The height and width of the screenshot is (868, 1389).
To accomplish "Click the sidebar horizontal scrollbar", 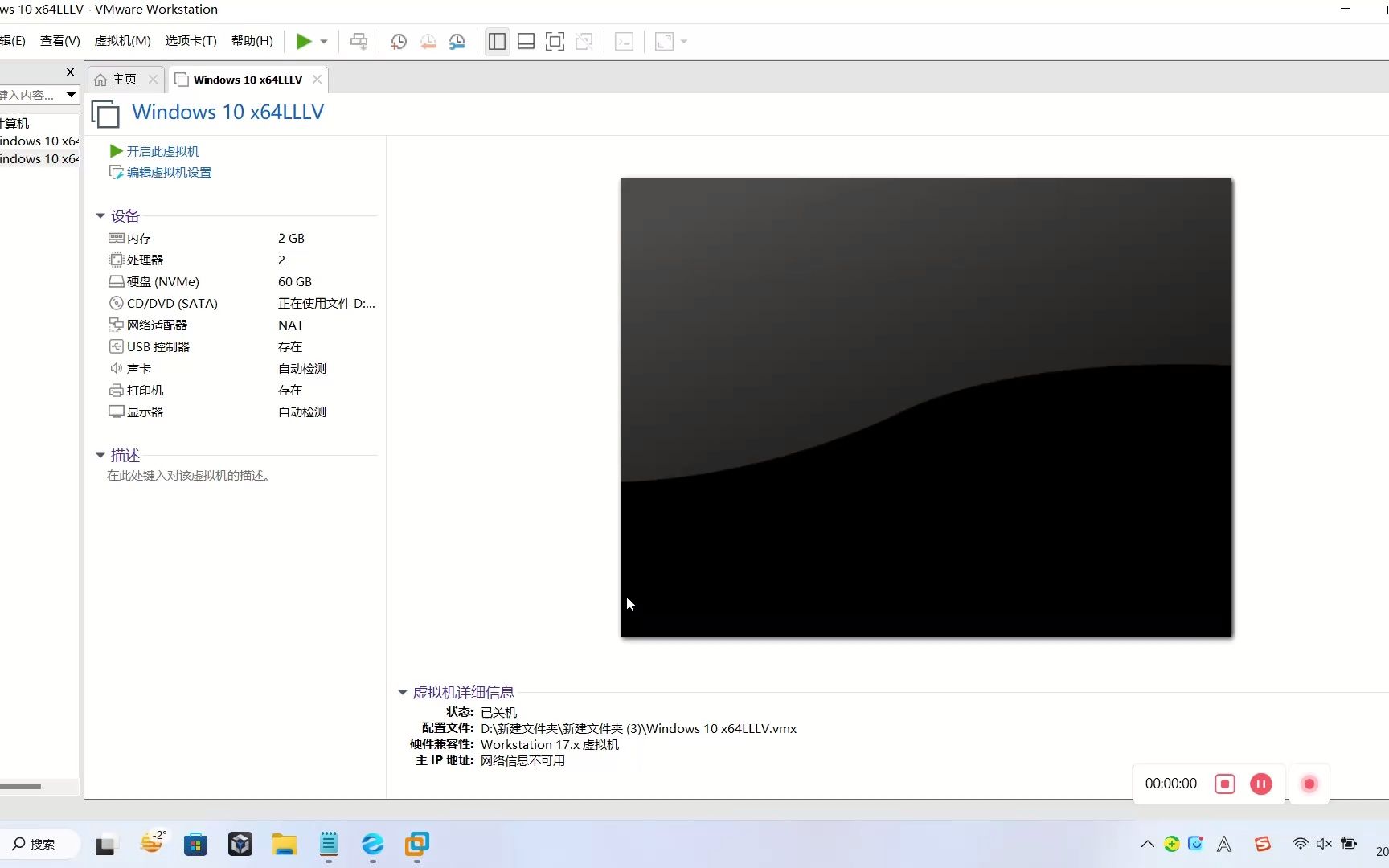I will (21, 787).
